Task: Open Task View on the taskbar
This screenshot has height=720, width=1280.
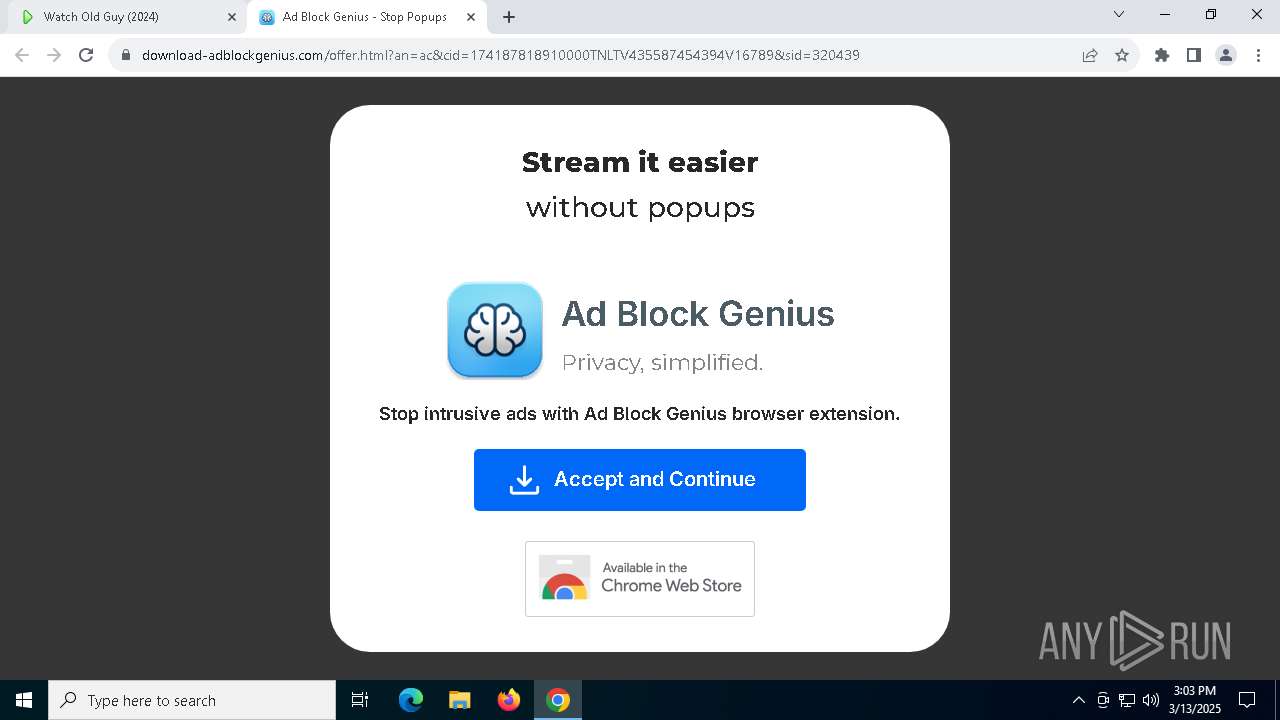Action: point(360,700)
